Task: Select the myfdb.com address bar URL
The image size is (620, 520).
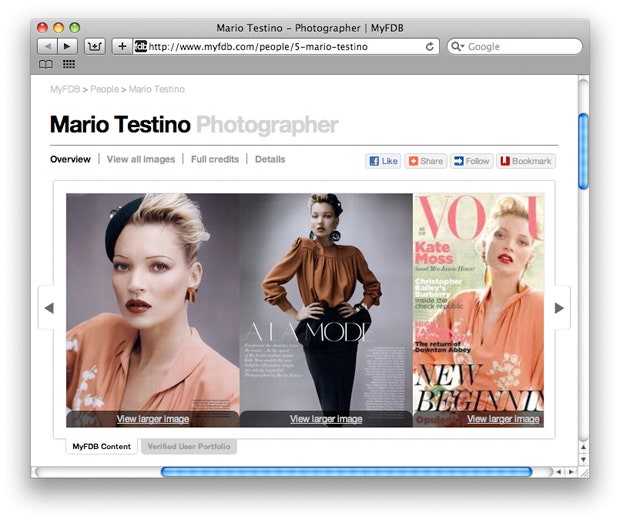Action: coord(258,47)
